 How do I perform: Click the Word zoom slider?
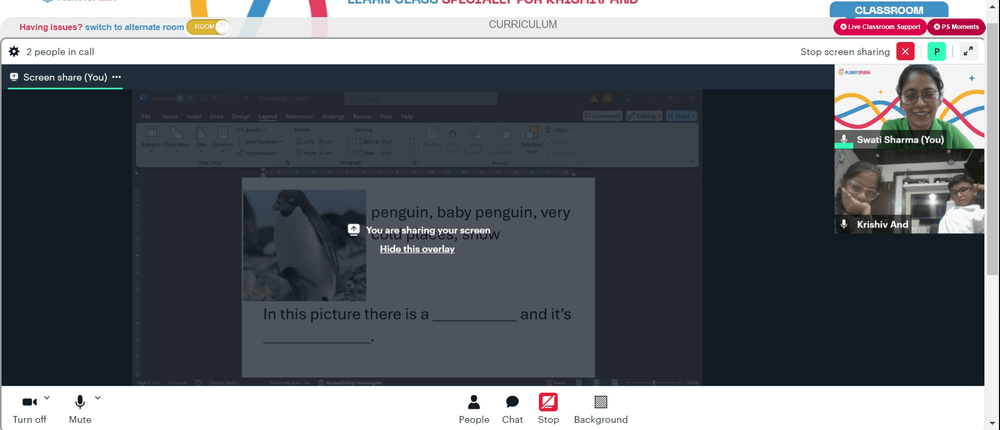(x=654, y=383)
